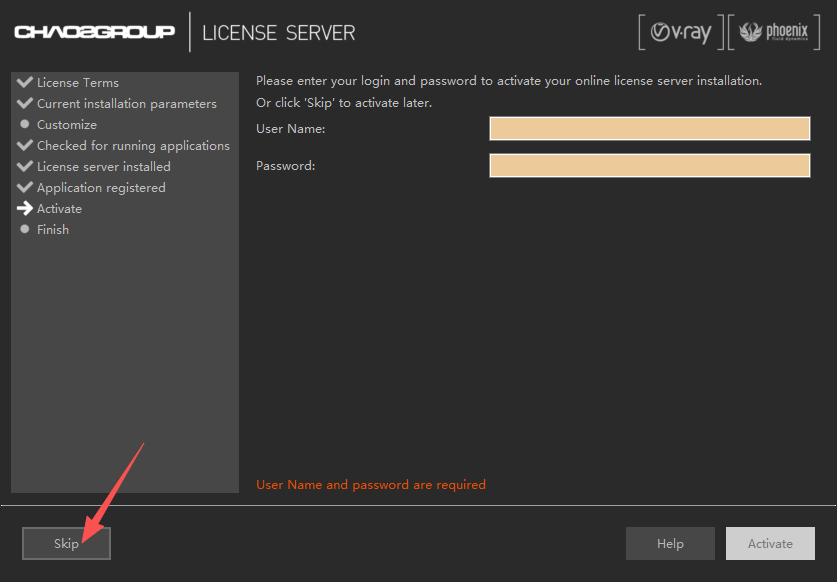Screen dimensions: 837x582
Task: Click checkmark beside Current installation parameters
Action: click(x=25, y=103)
